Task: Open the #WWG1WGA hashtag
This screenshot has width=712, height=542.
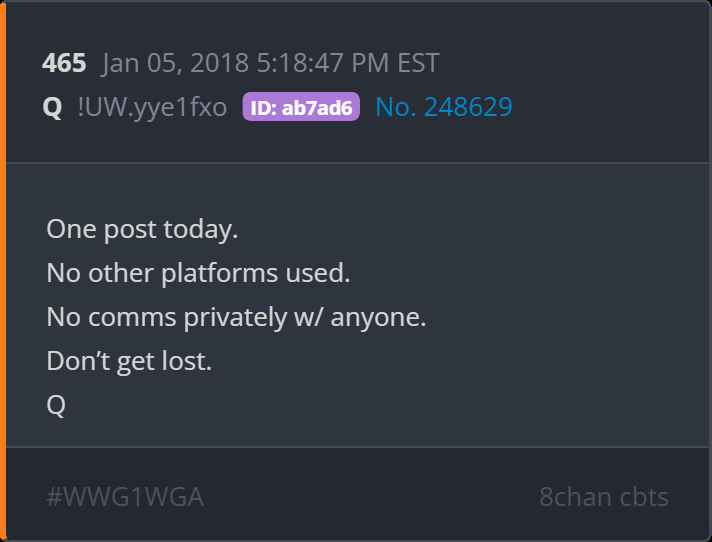Action: point(125,496)
